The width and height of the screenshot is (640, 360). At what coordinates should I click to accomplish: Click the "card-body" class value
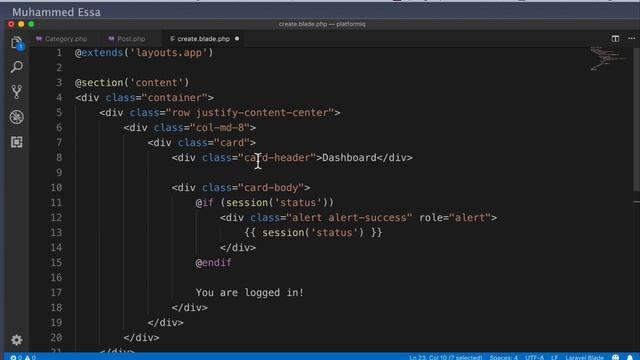click(271, 188)
